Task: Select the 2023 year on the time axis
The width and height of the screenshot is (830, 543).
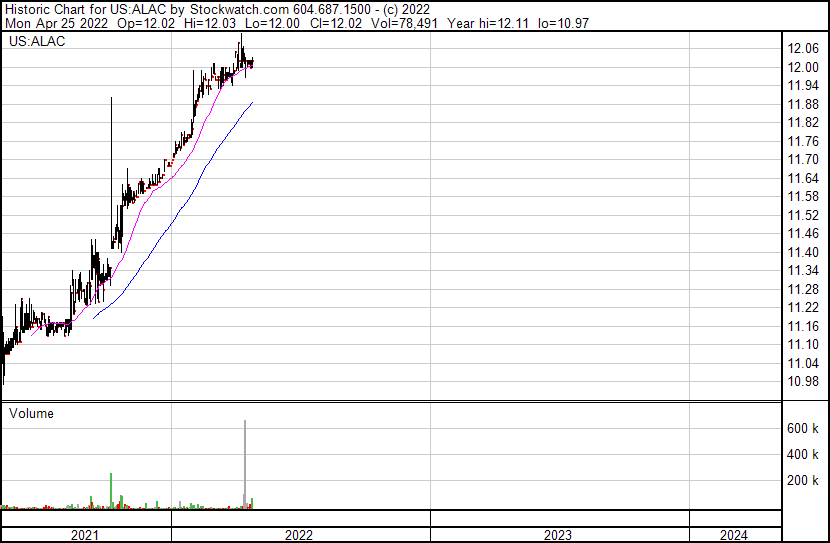Action: [558, 535]
